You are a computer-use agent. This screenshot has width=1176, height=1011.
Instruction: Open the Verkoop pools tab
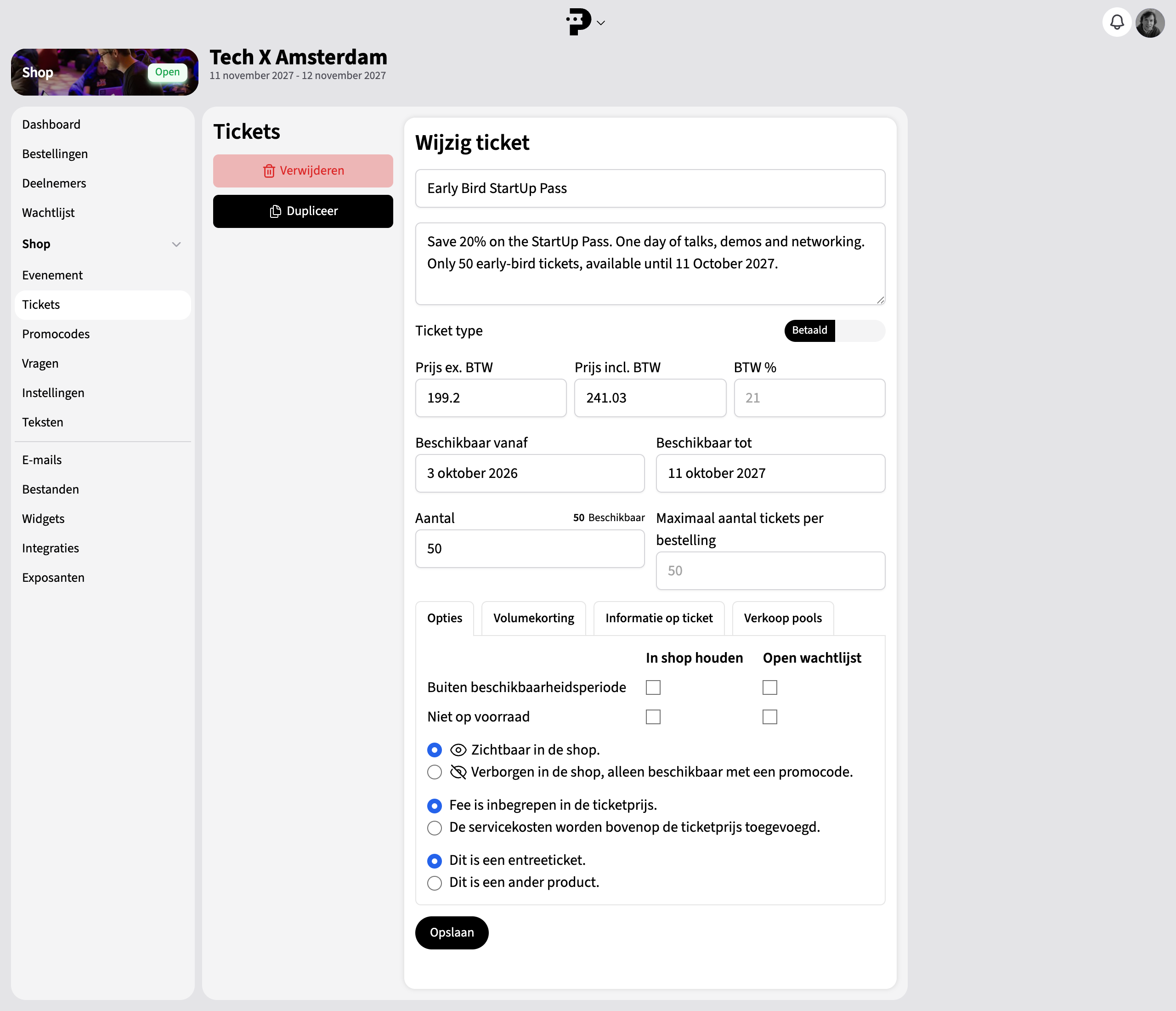coord(783,618)
